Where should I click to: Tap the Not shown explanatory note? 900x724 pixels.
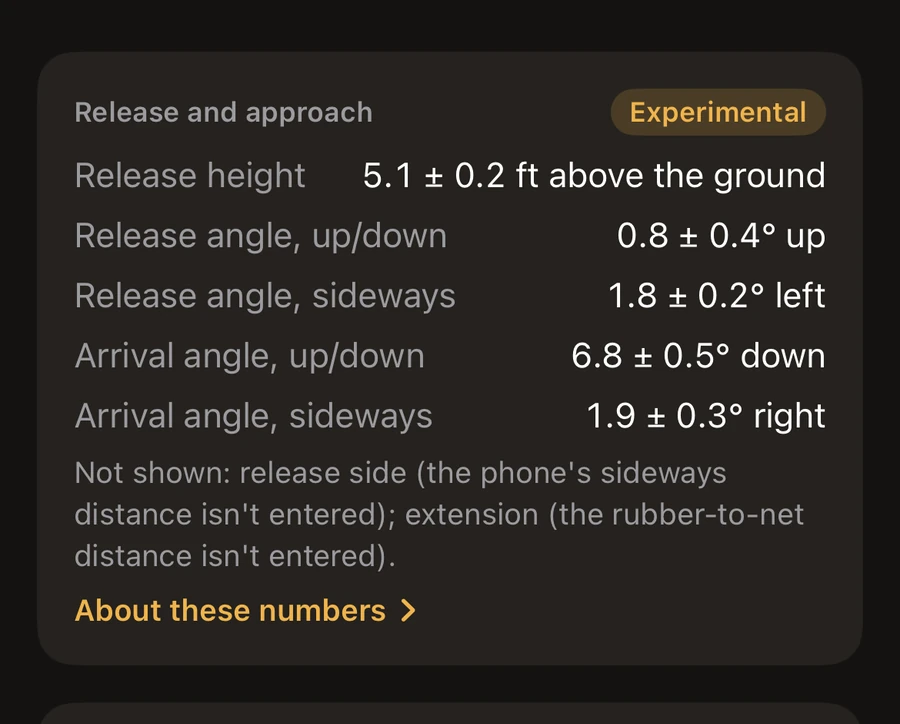click(x=439, y=514)
